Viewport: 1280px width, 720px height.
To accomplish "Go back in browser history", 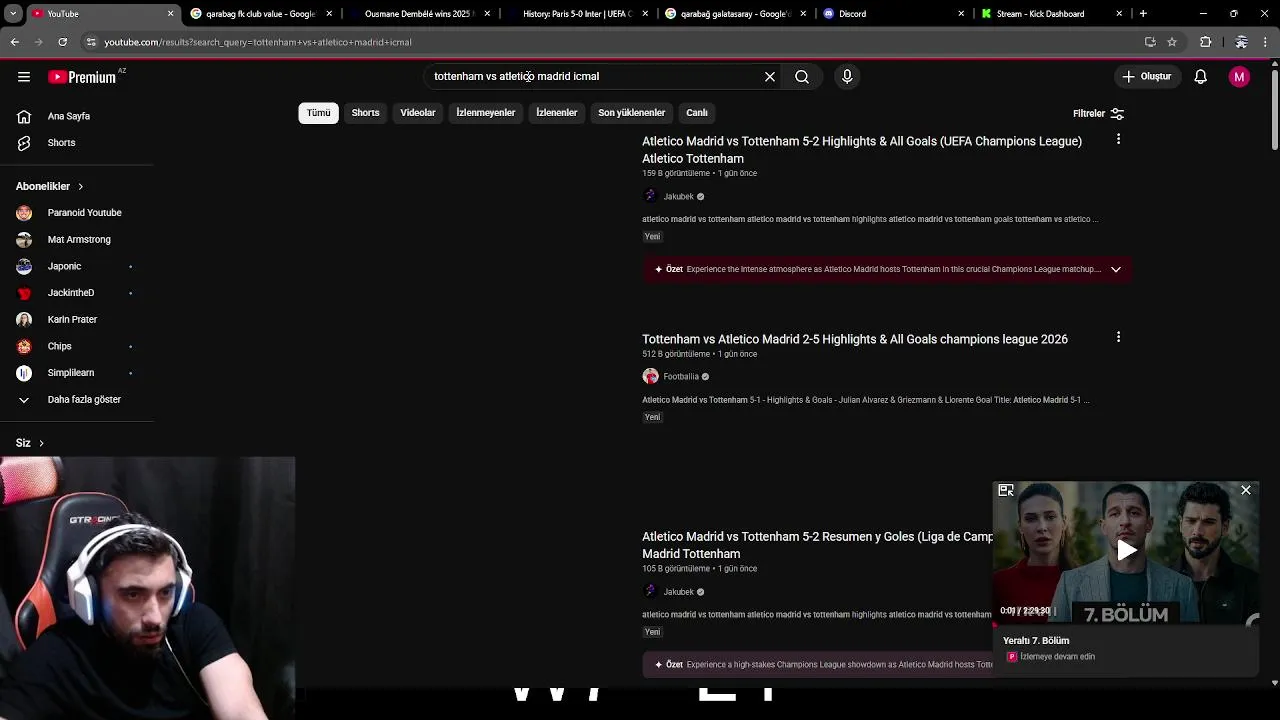I will 14,42.
